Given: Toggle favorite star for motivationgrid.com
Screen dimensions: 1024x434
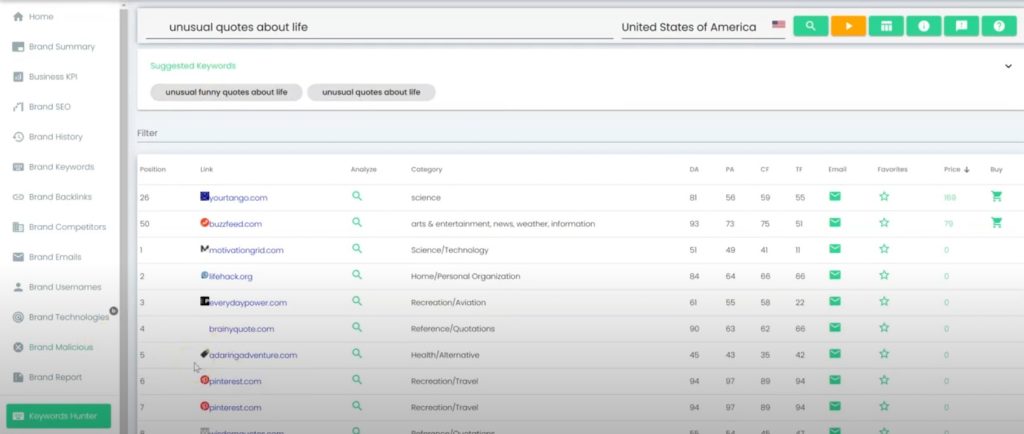Looking at the screenshot, I should click(x=884, y=249).
